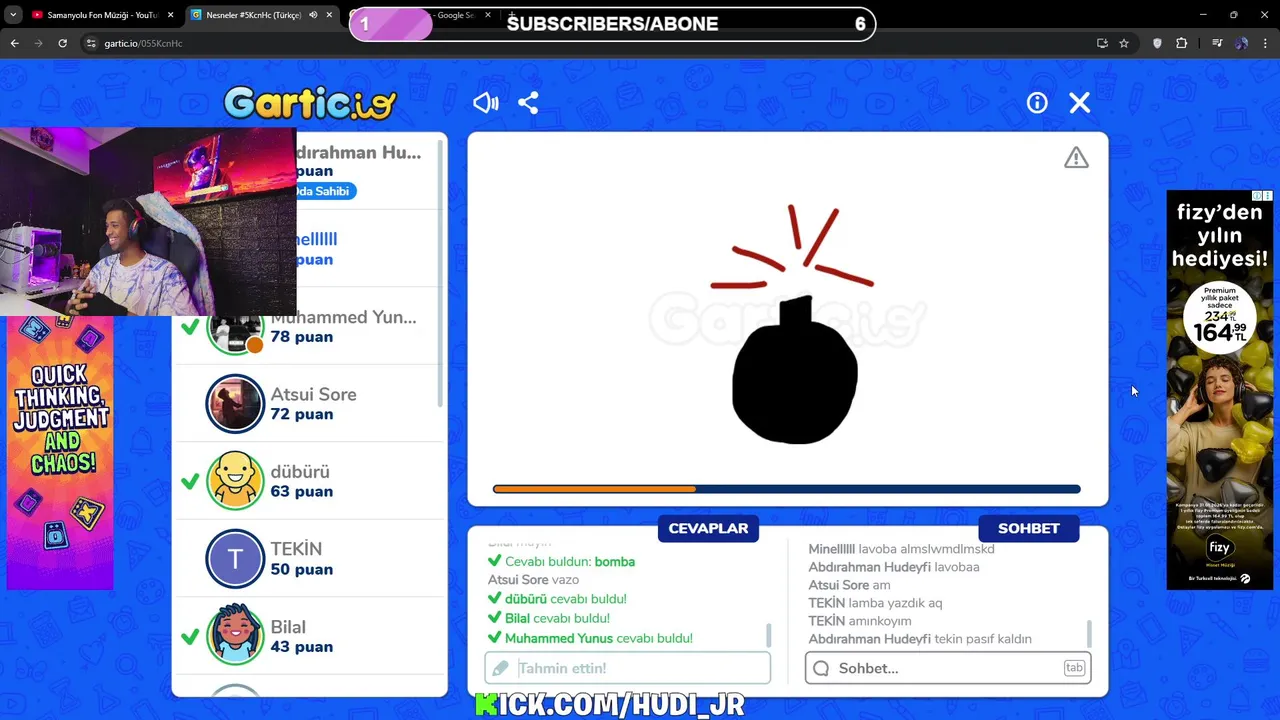The image size is (1280, 720).
Task: Click 'Abdırahman Hudeyfi lavobaa' chat line
Action: [x=894, y=567]
